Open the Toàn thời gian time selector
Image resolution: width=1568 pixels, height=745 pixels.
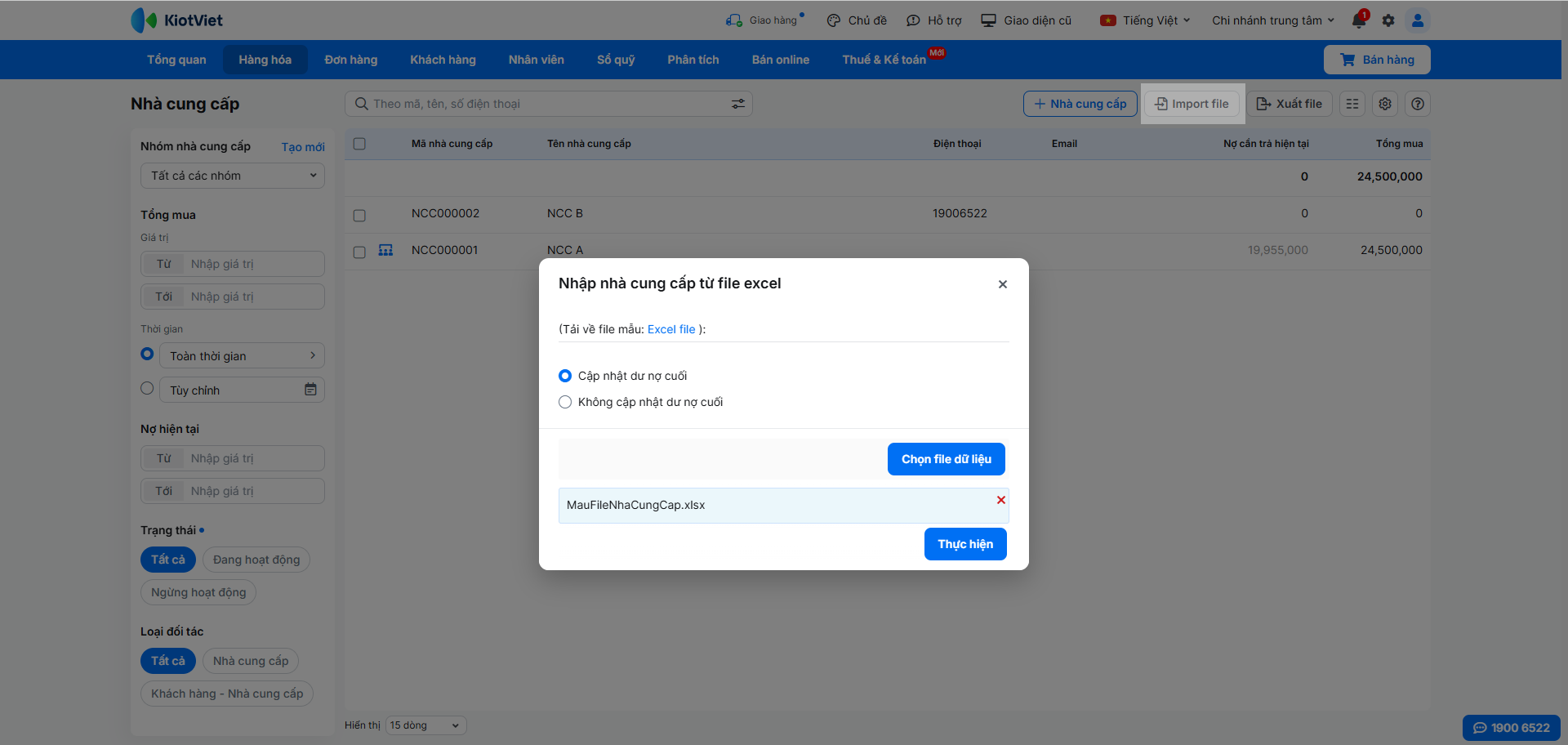tap(243, 355)
